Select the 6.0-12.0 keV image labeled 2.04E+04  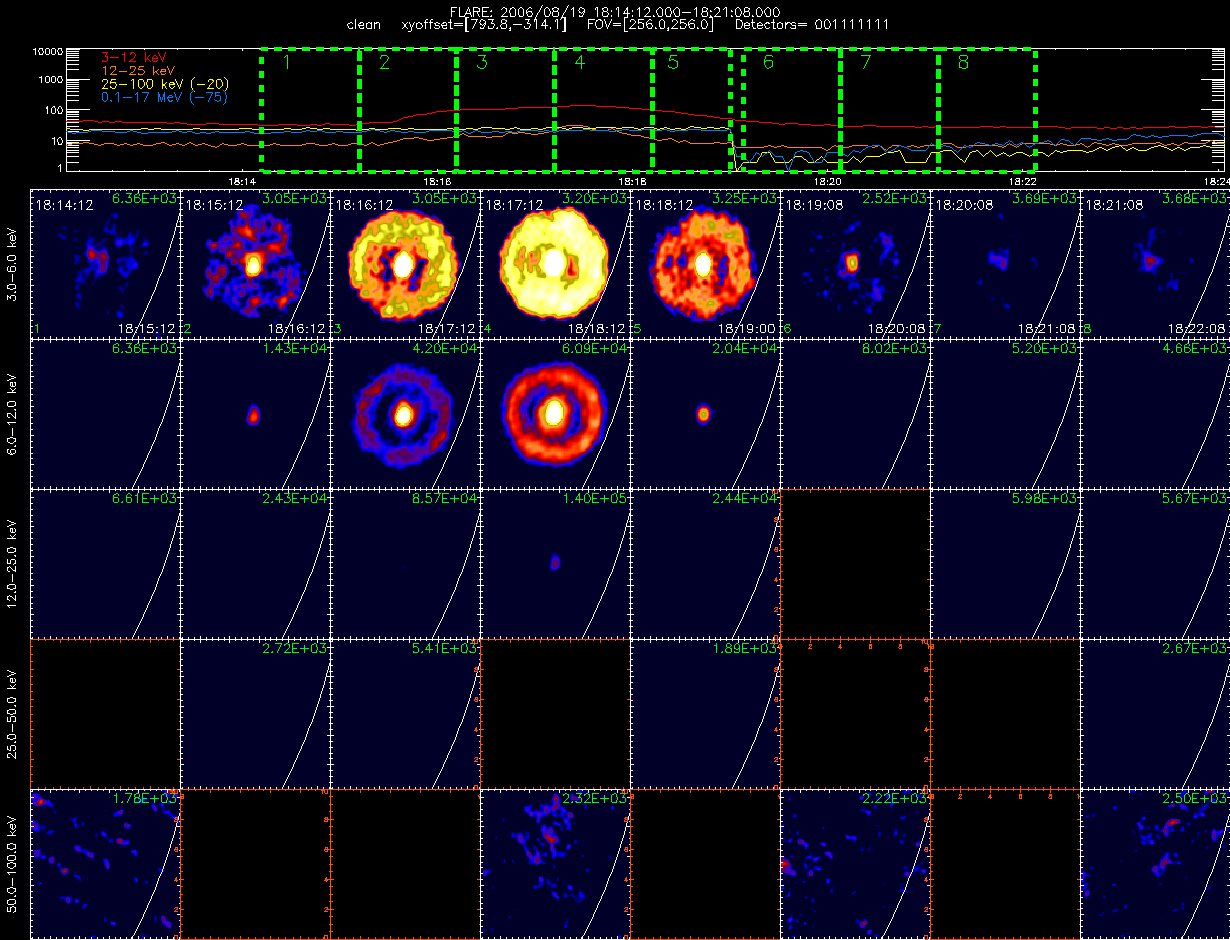point(706,413)
